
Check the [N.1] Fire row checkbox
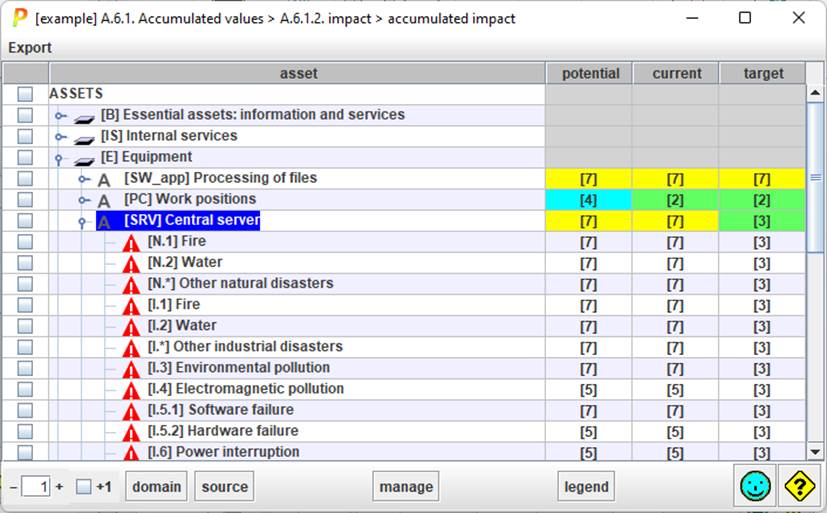(x=25, y=241)
